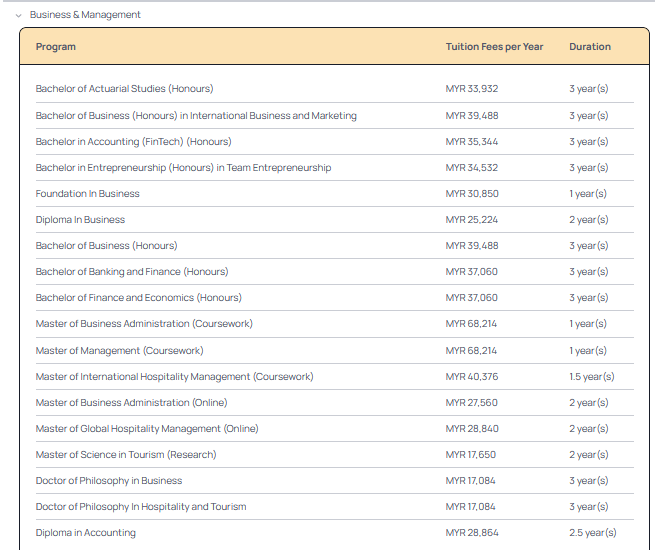Viewport: 661px width, 550px height.
Task: Select Doctor of Philosophy In Hospitality and Tourism
Action: click(141, 507)
